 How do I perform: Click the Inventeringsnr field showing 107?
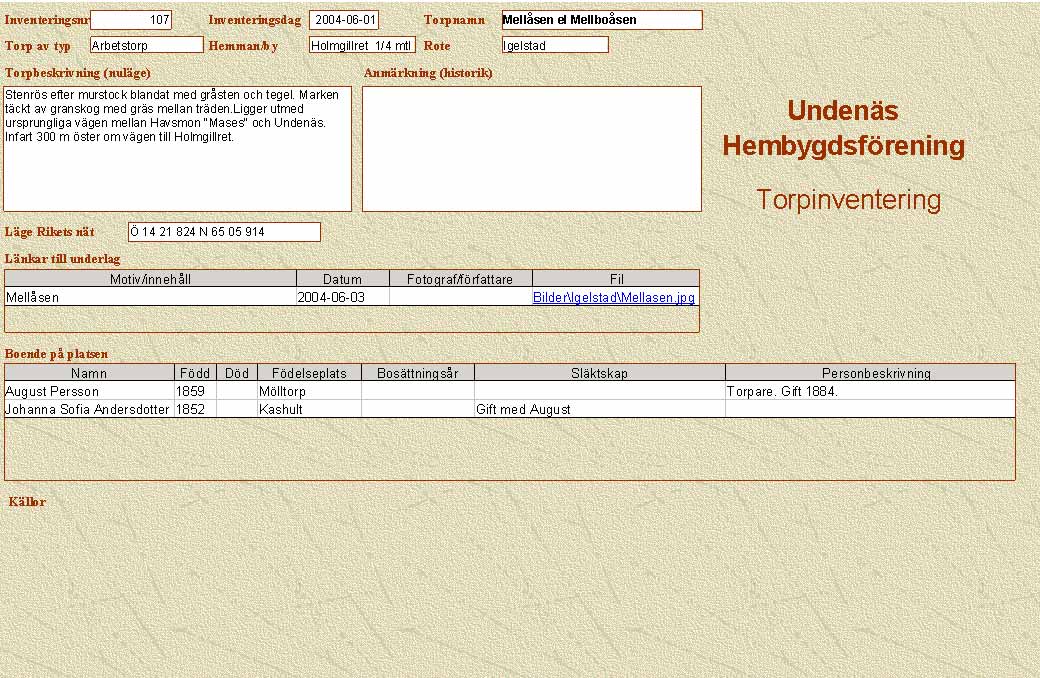tap(131, 20)
